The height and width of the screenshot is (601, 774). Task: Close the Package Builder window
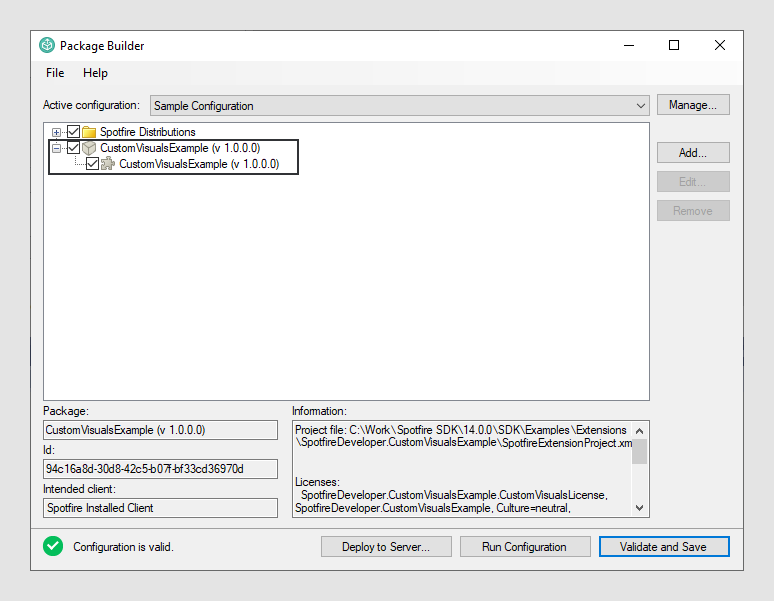(x=720, y=45)
